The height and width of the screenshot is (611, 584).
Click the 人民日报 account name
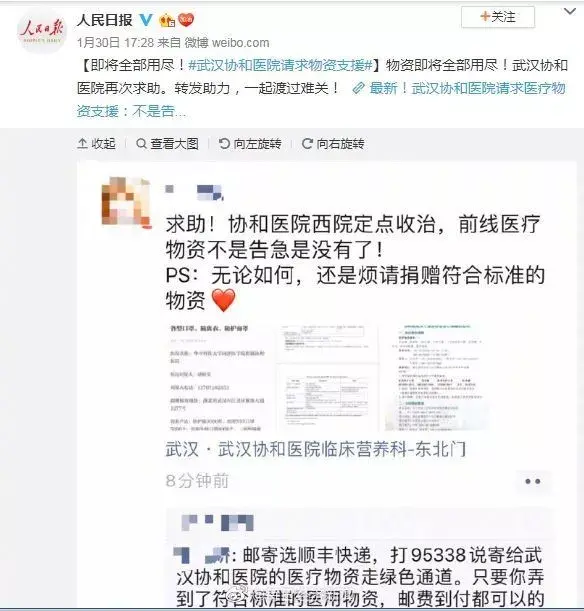(x=105, y=19)
